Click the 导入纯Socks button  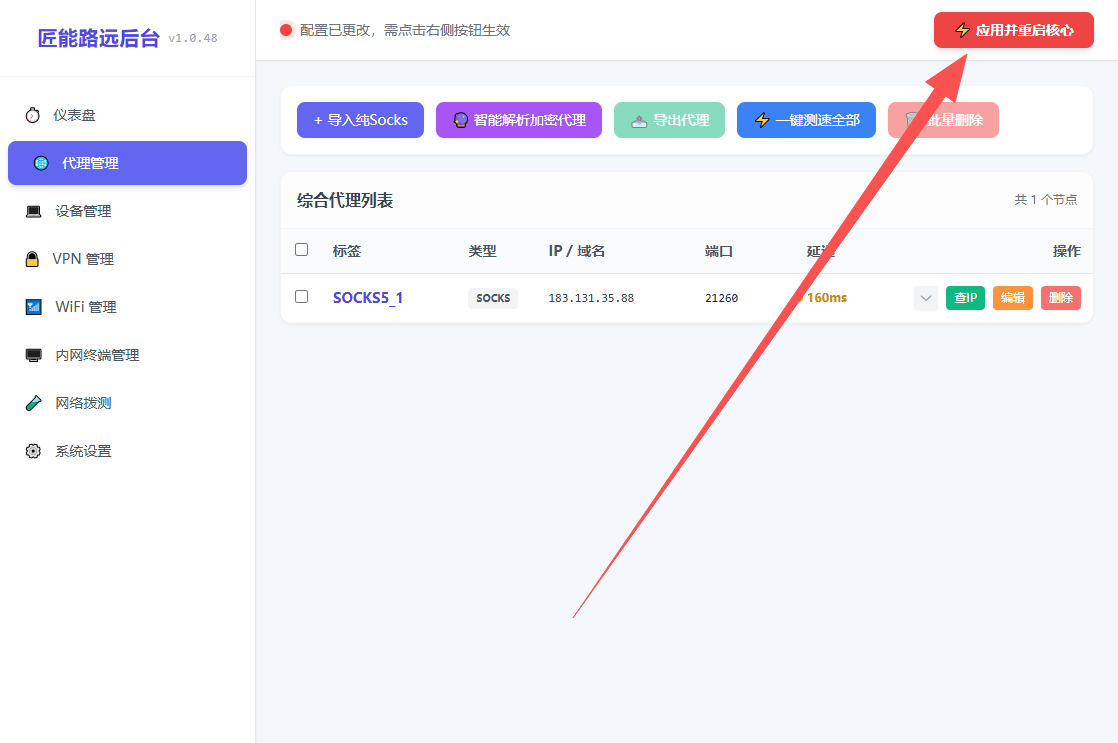click(360, 120)
